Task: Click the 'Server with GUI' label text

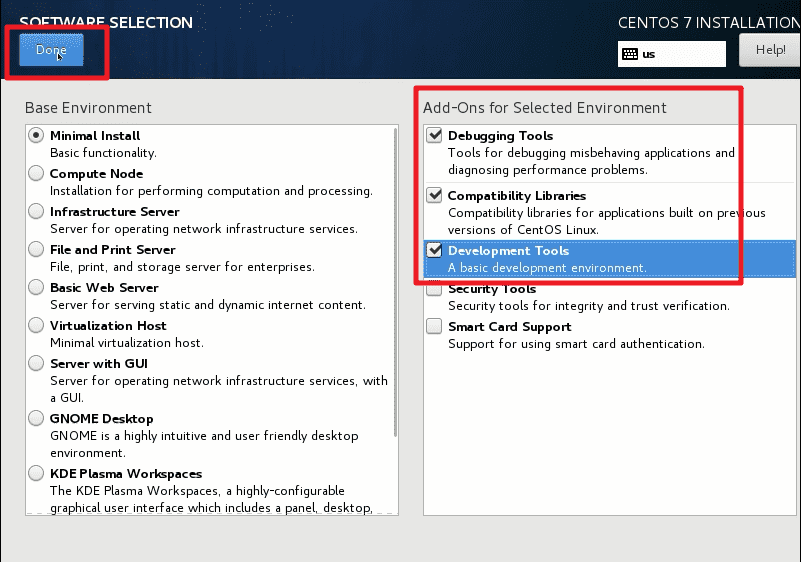Action: pos(99,364)
